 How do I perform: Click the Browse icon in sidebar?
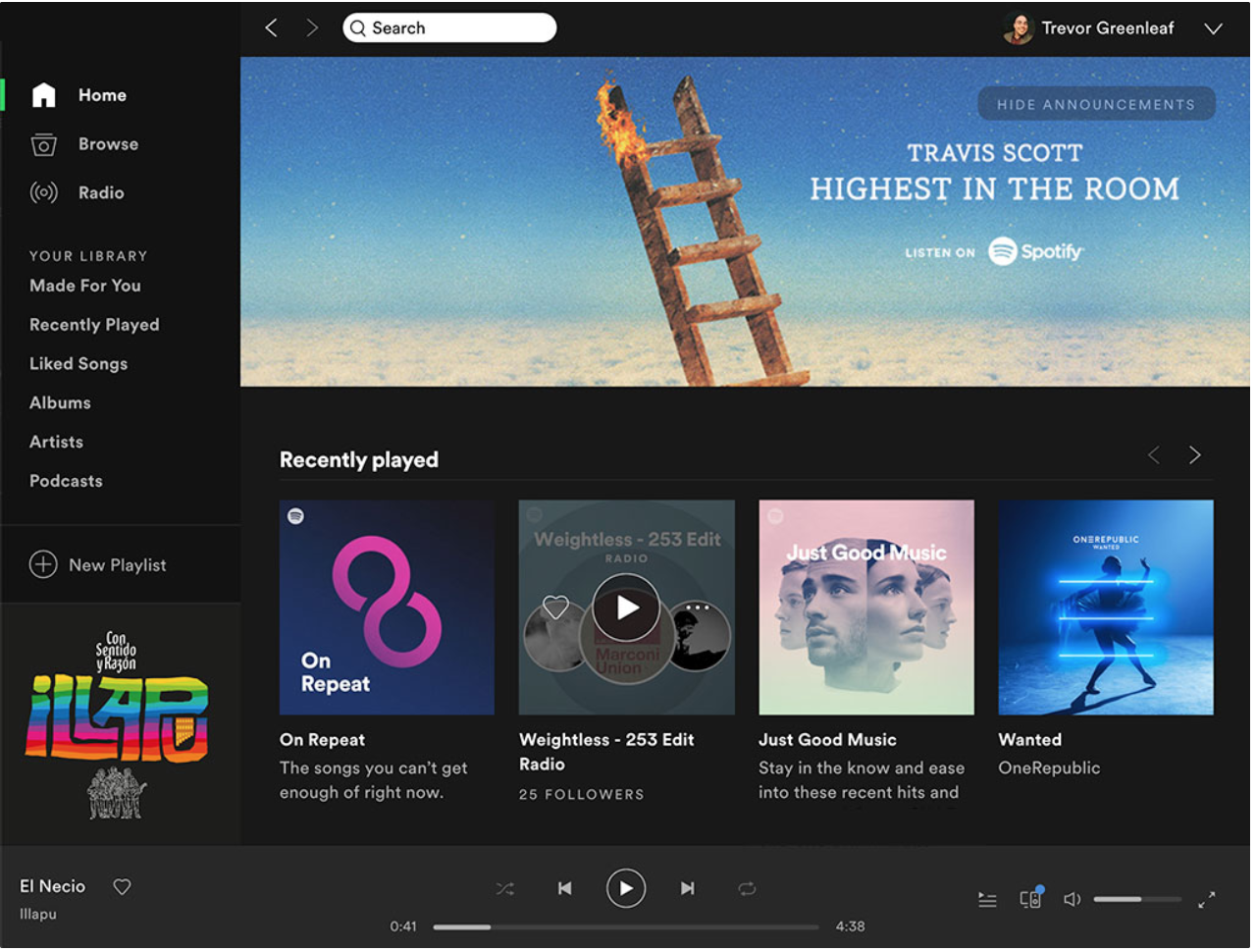tap(43, 144)
